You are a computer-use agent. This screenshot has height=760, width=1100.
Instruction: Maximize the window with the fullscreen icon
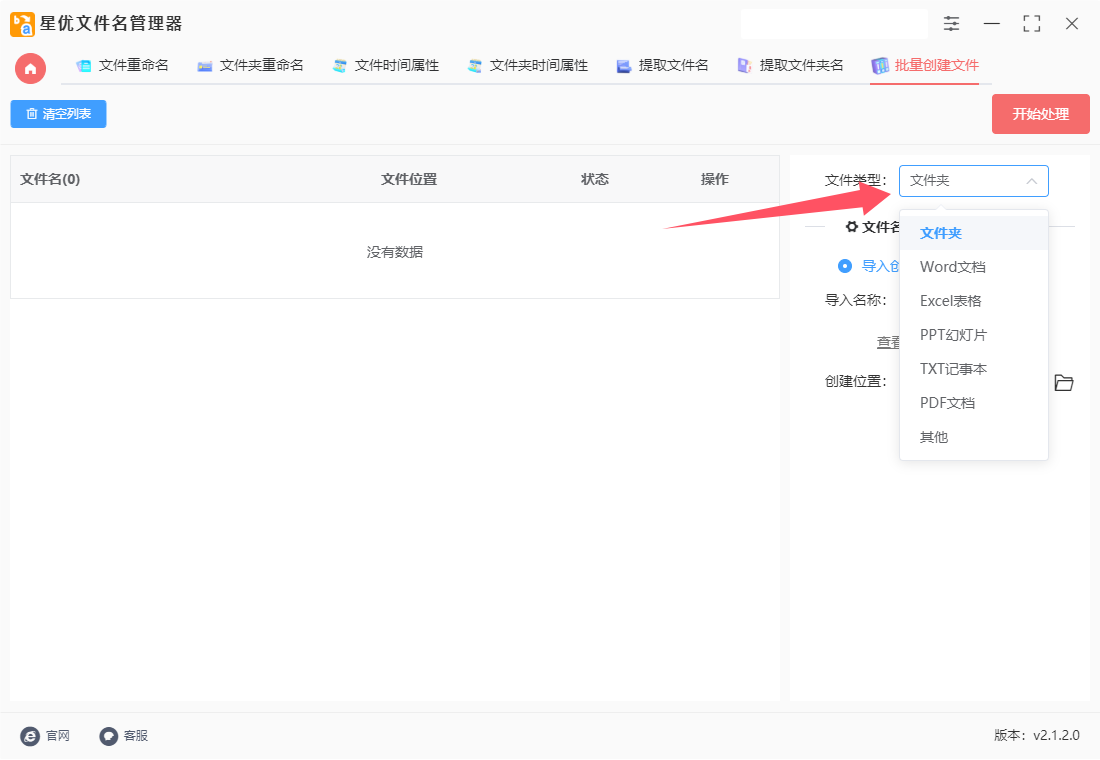[1031, 24]
